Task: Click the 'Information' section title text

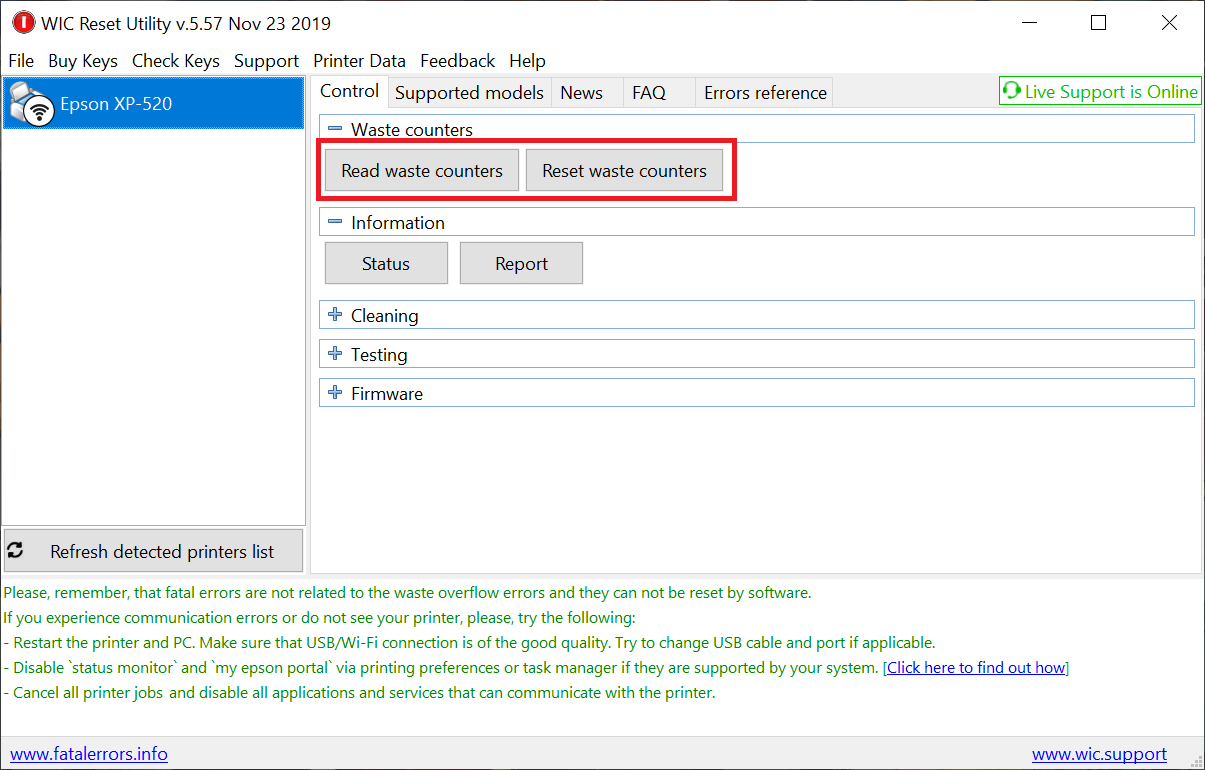Action: [x=398, y=223]
